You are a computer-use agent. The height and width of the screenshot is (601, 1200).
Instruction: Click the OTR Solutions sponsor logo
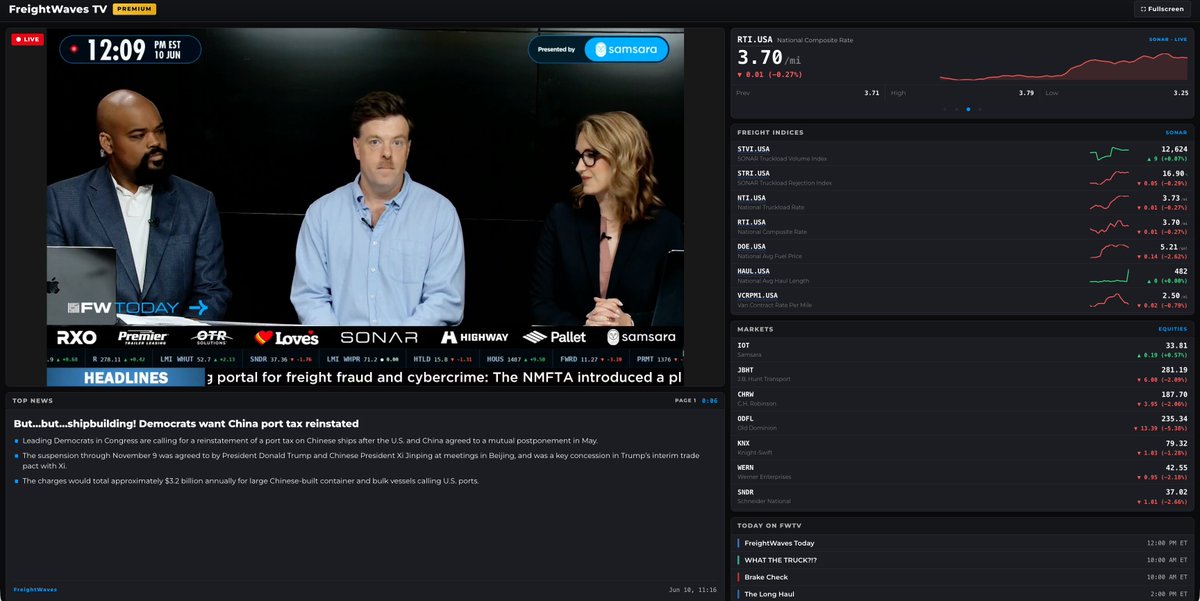[x=211, y=337]
